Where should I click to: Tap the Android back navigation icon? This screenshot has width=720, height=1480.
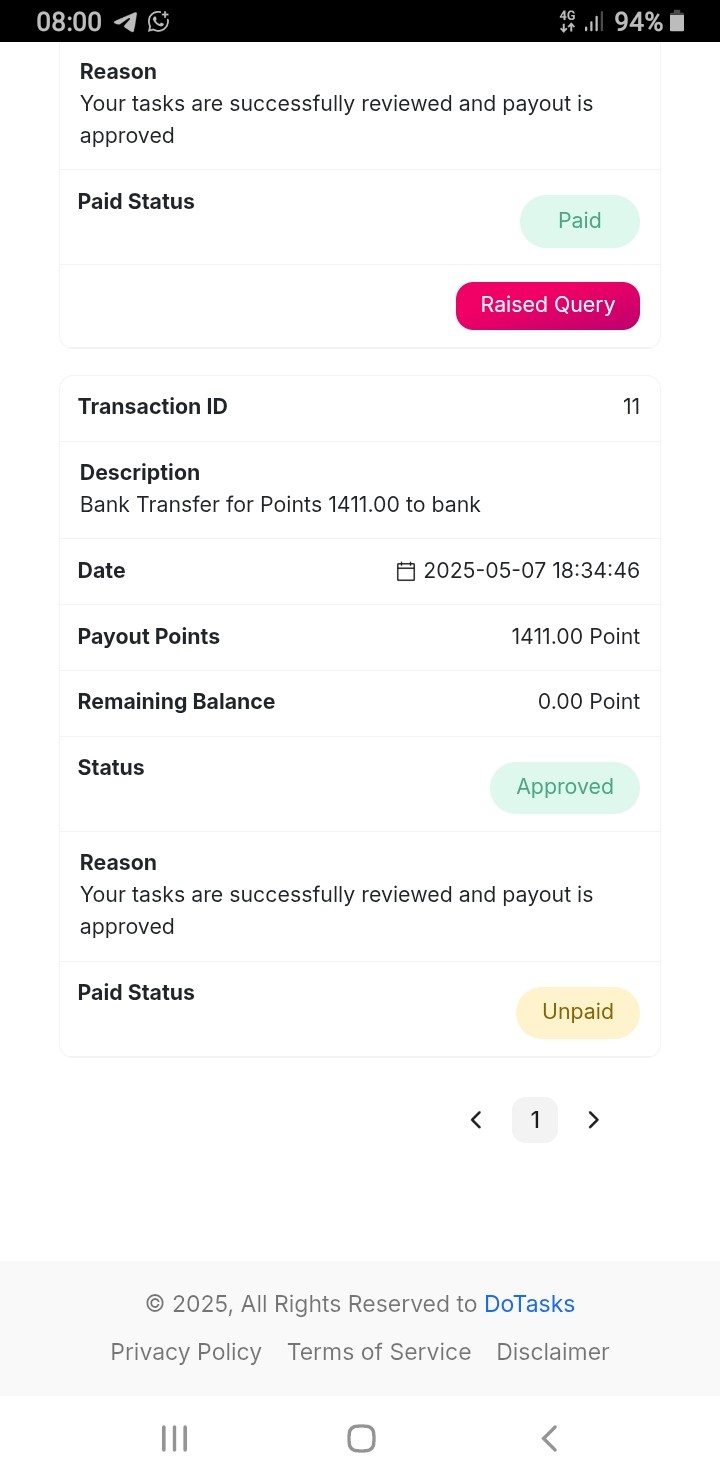[548, 1438]
